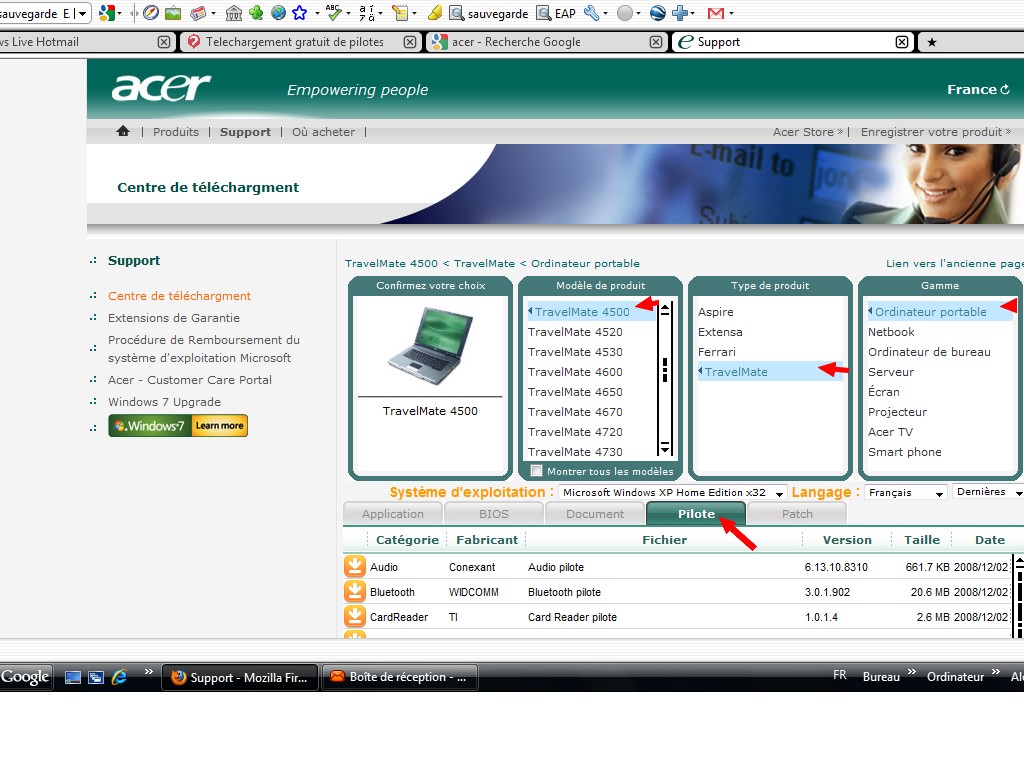Switch to the BIOS tab
This screenshot has height=768, width=1024.
pyautogui.click(x=493, y=514)
